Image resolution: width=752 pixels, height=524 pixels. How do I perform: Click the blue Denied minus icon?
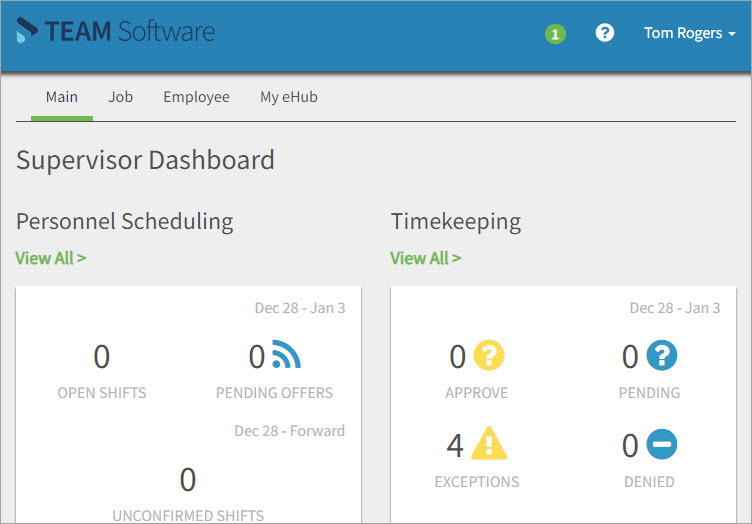pyautogui.click(x=661, y=444)
